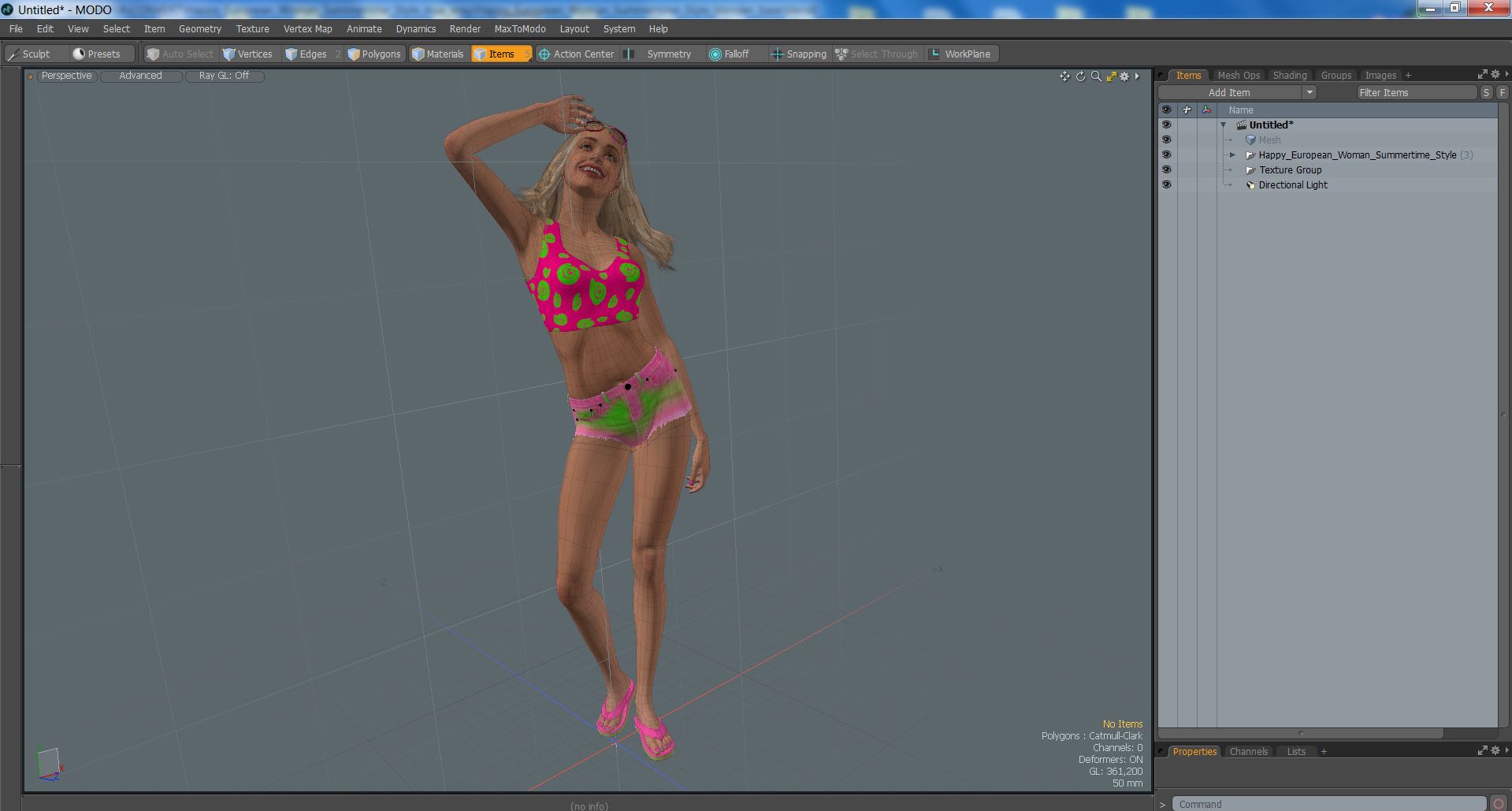Screen dimensions: 1512x811
Task: Switch to the Shading tab
Action: tap(1290, 76)
